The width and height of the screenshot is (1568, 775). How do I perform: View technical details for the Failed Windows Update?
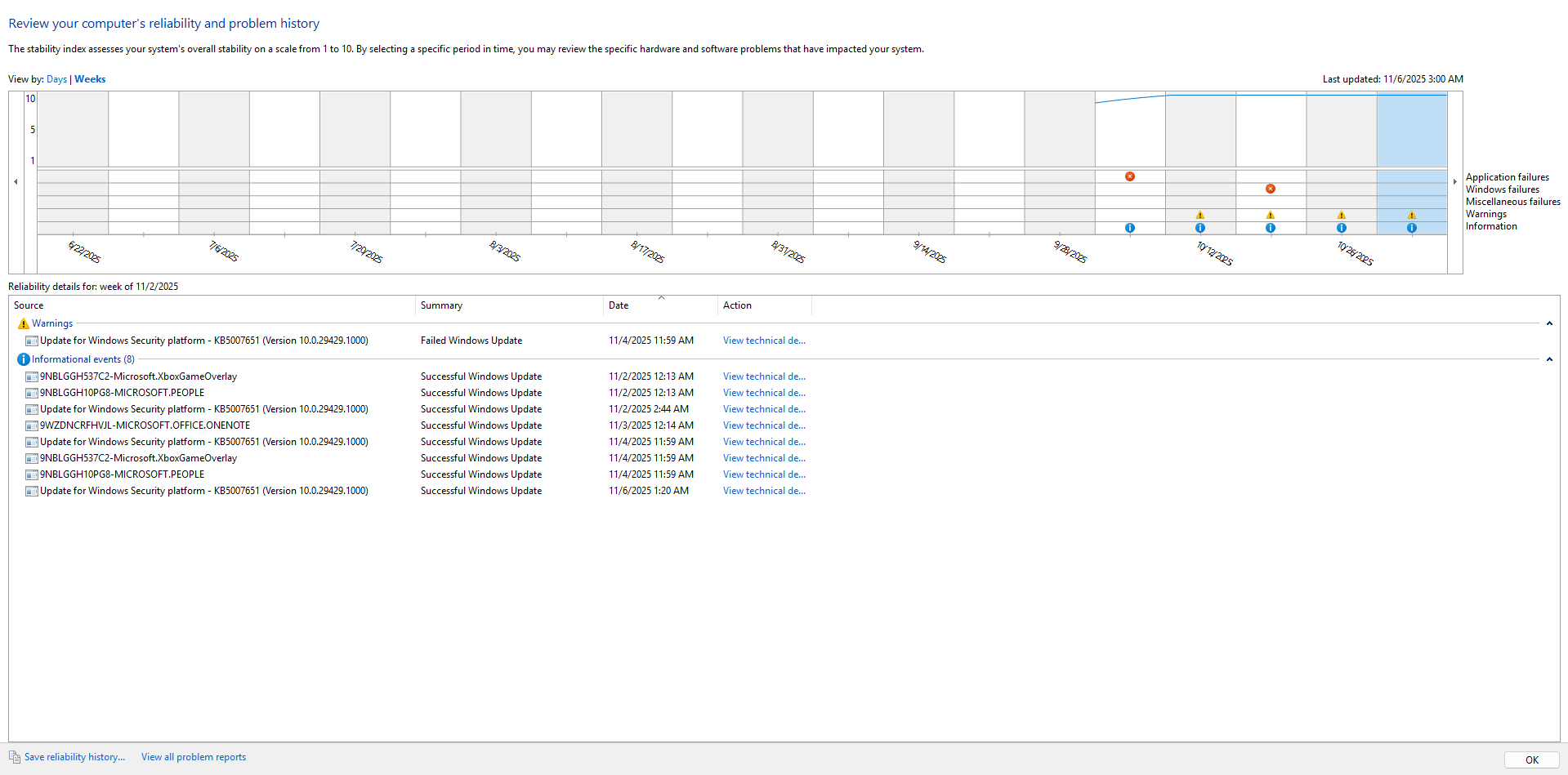tap(764, 341)
